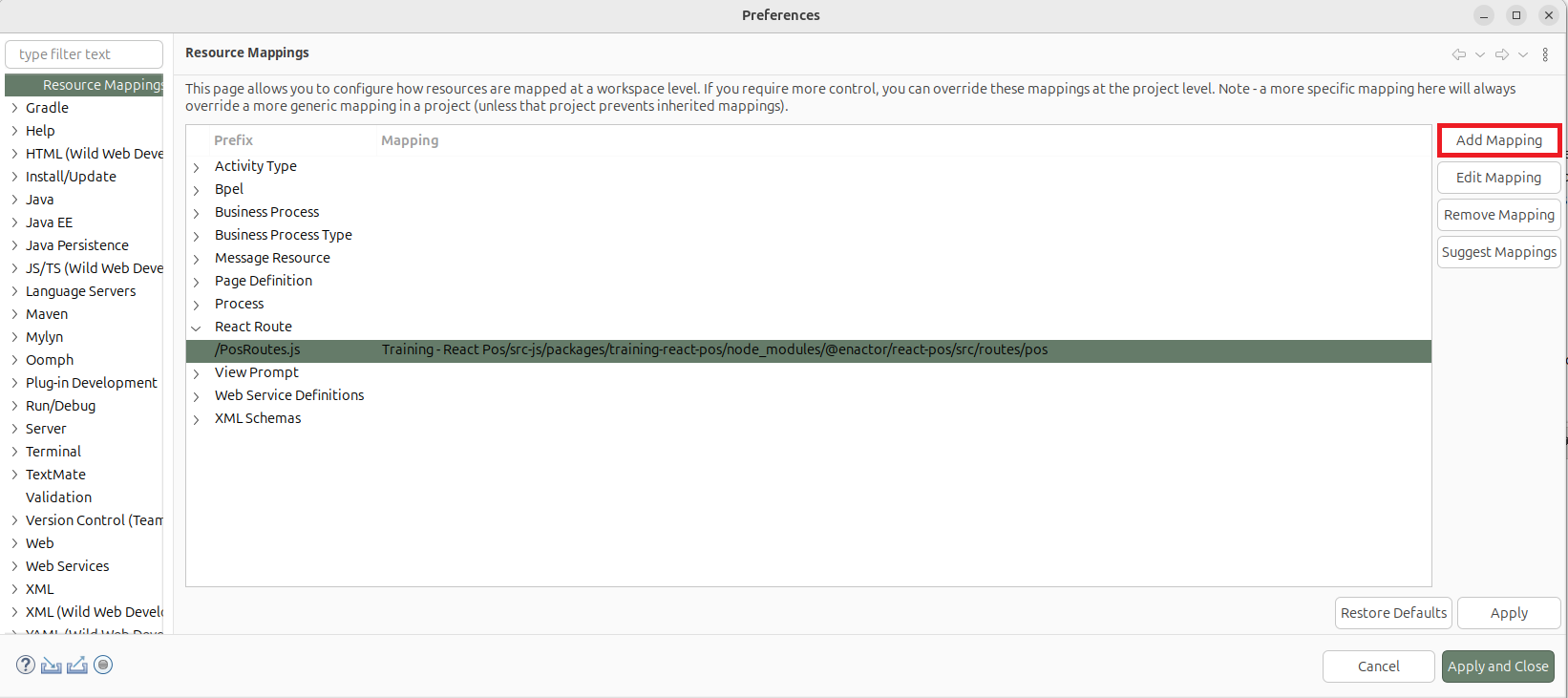The height and width of the screenshot is (698, 1568).
Task: Select Language Servers in the sidebar
Action: point(80,291)
